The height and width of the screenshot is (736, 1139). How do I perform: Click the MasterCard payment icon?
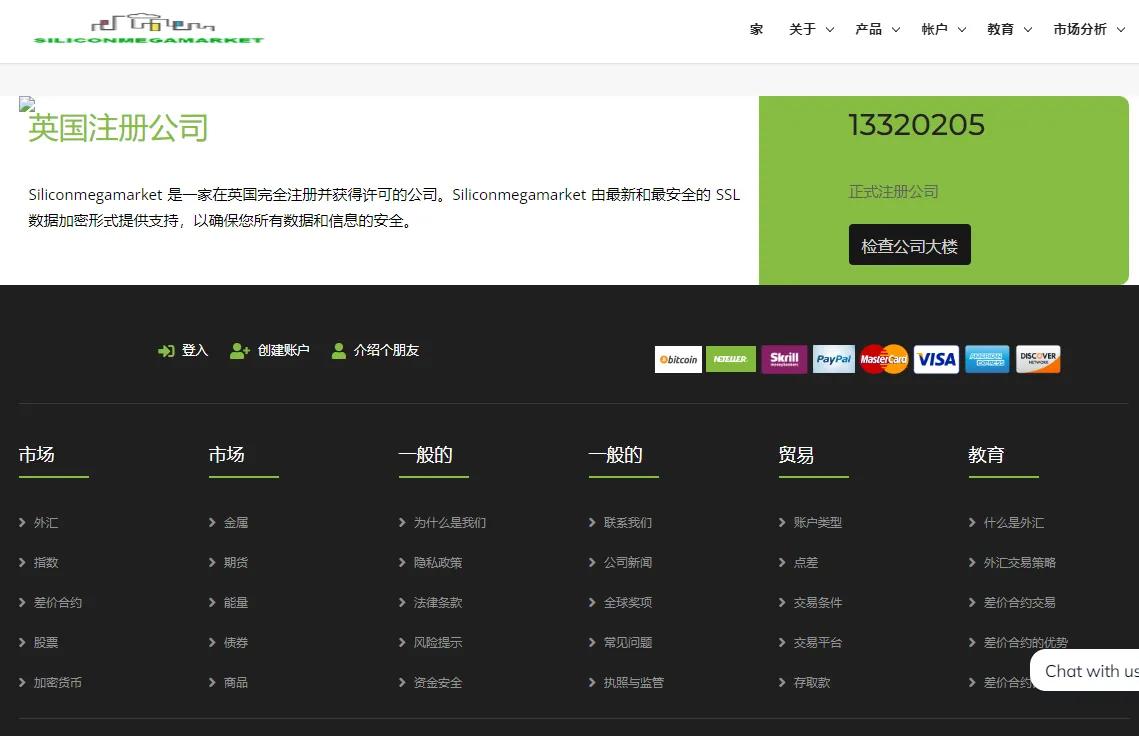(884, 359)
